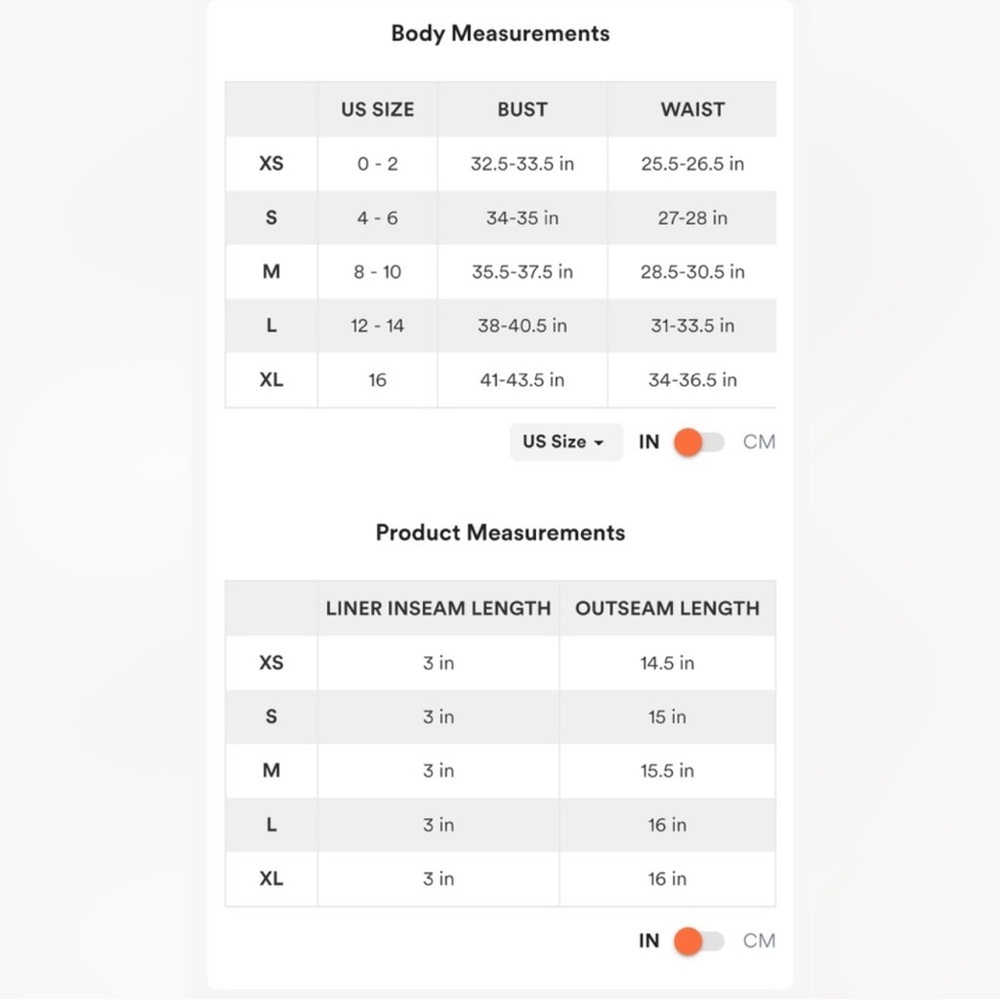This screenshot has width=1000, height=1000.
Task: Select M row bust value 35.5-37.5 in
Action: [522, 272]
